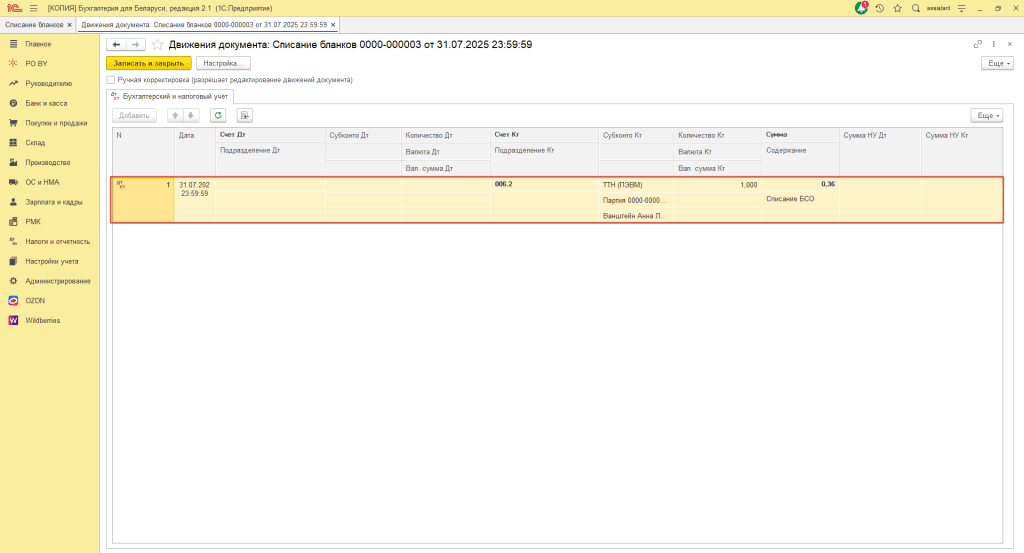Click the Производство sidebar icon

coord(13,163)
